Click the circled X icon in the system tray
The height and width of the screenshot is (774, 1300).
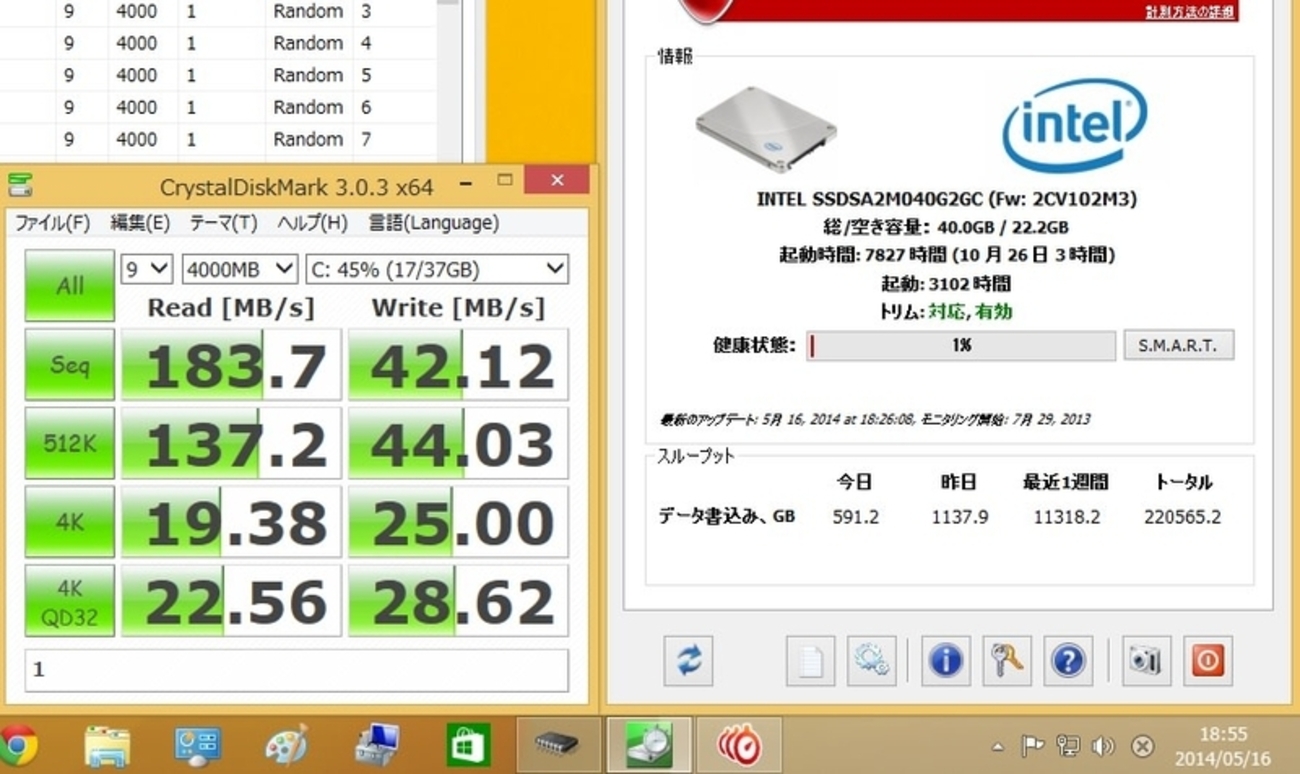[x=1142, y=746]
